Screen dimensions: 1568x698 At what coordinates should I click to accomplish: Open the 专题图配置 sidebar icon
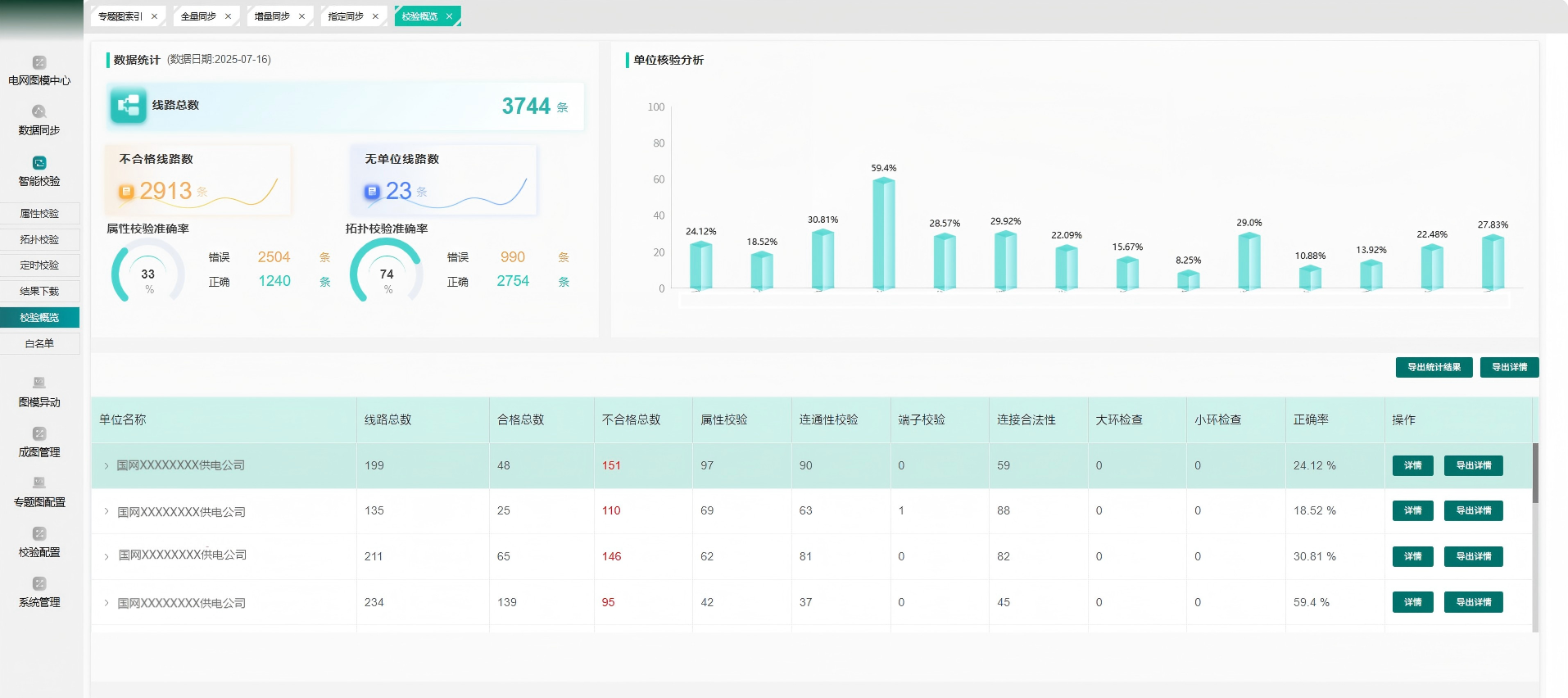[39, 483]
